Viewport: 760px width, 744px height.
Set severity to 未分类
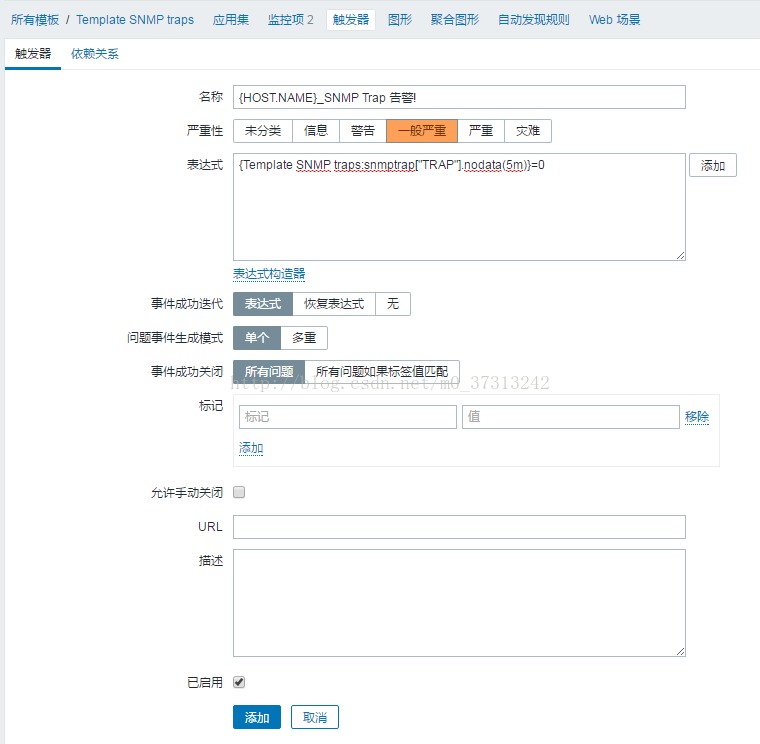263,131
